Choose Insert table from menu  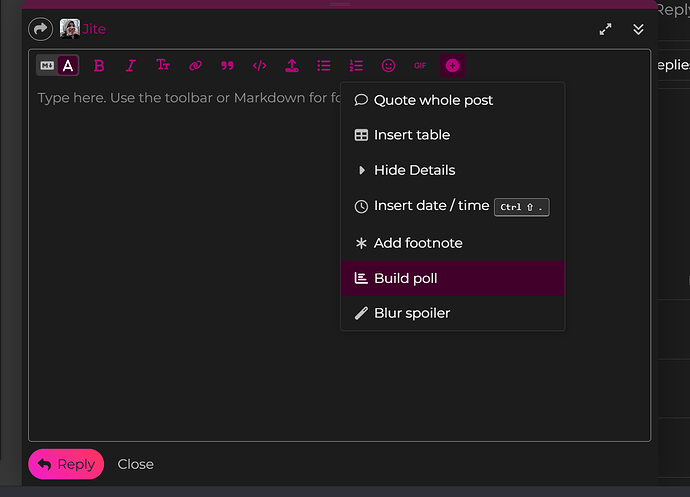452,135
